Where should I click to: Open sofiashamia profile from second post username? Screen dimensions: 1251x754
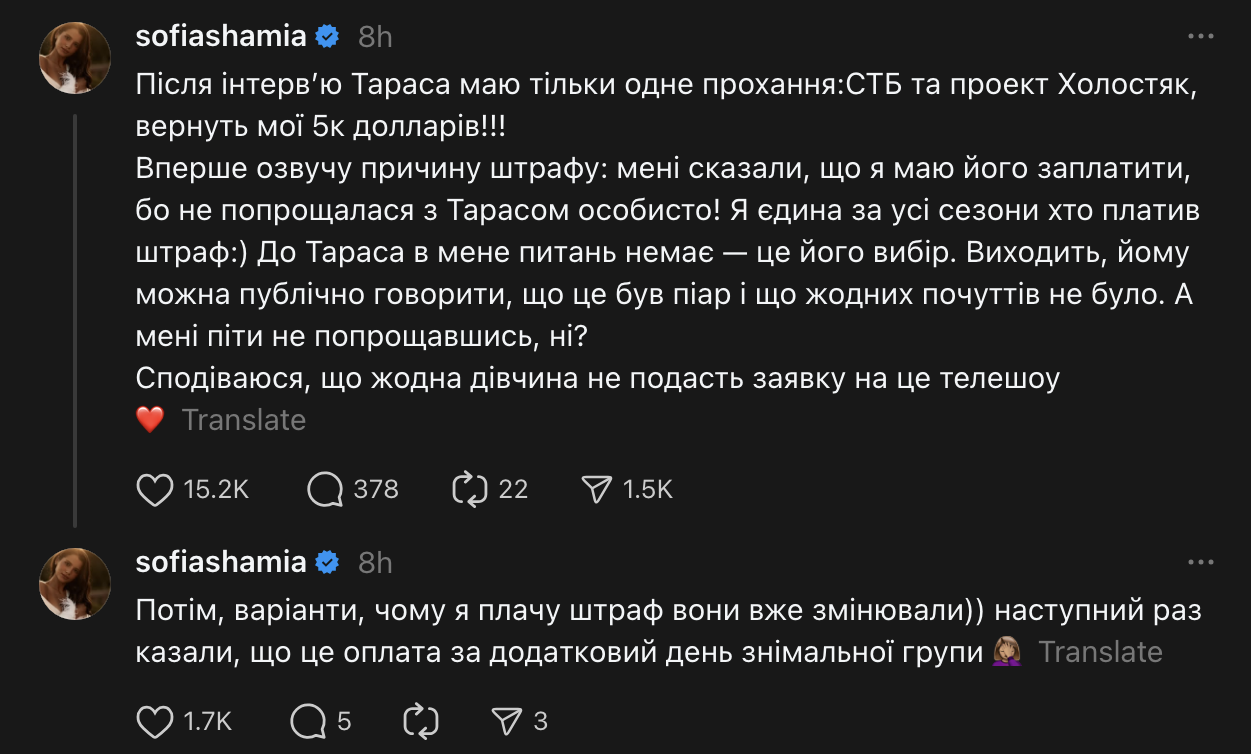click(x=220, y=563)
